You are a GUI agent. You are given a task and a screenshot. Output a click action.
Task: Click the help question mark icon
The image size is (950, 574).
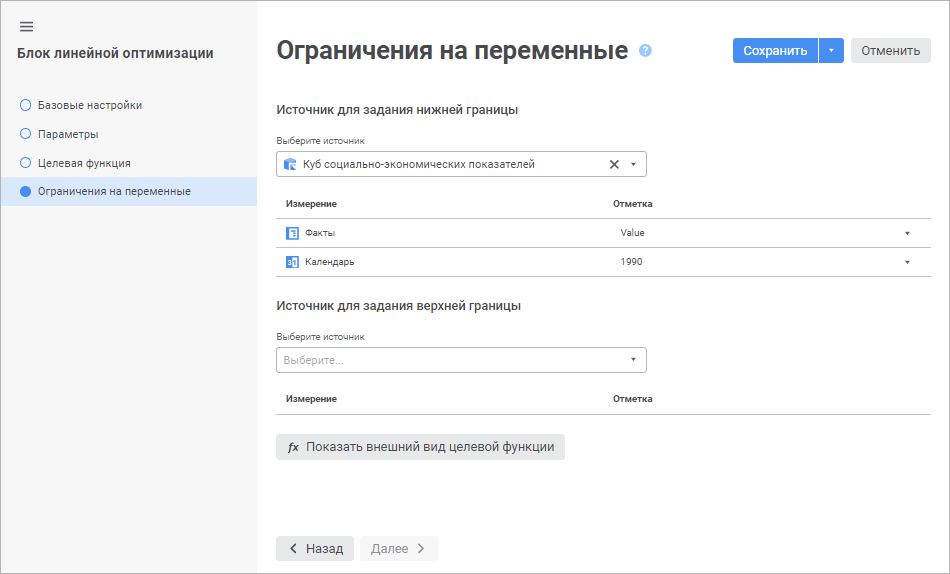(x=645, y=50)
